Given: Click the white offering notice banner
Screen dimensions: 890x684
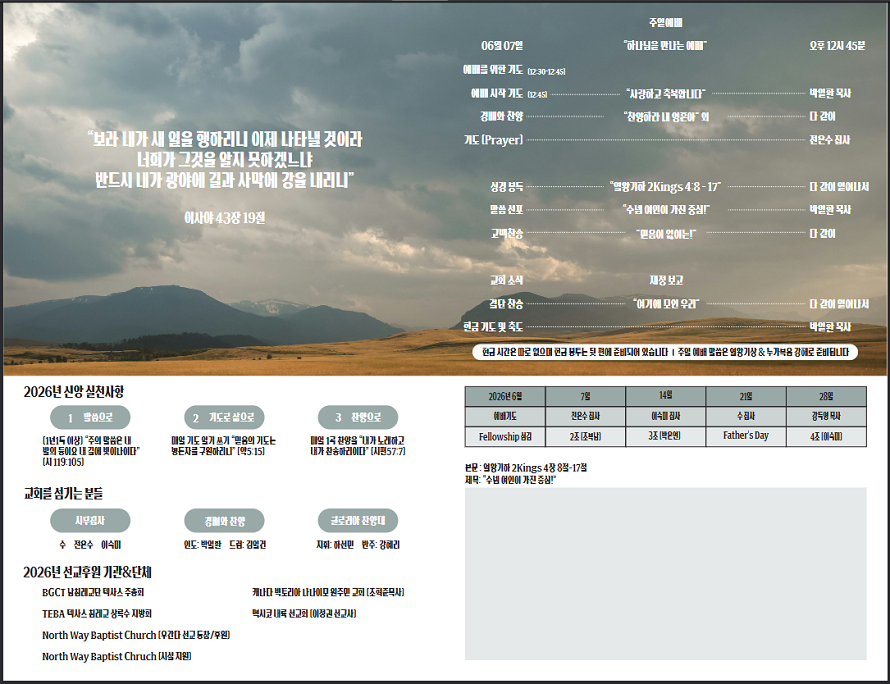Looking at the screenshot, I should pyautogui.click(x=665, y=352).
